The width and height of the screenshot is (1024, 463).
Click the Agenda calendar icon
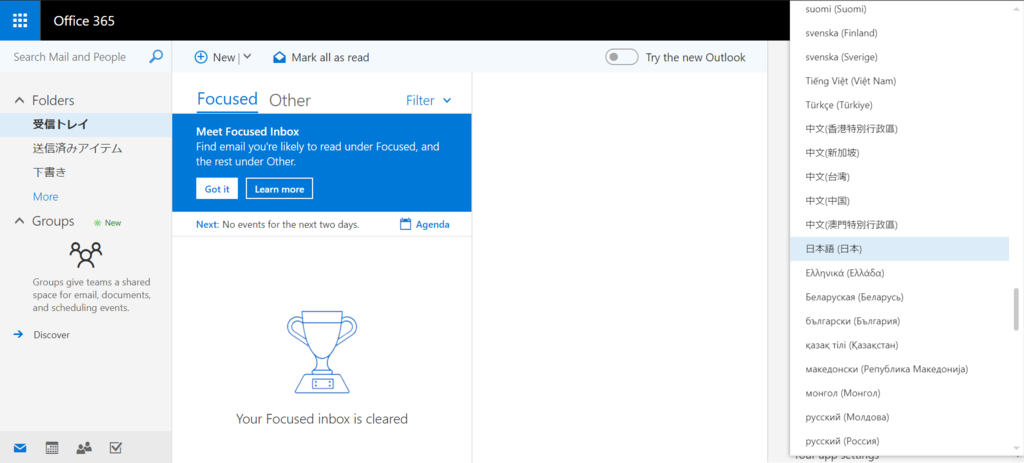[x=406, y=224]
